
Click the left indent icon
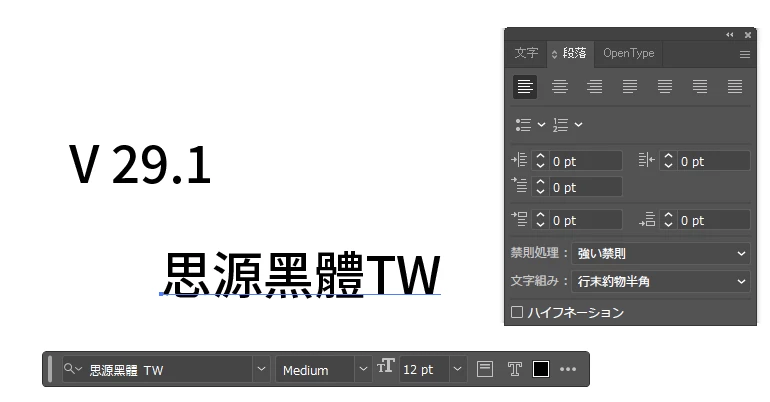point(519,160)
